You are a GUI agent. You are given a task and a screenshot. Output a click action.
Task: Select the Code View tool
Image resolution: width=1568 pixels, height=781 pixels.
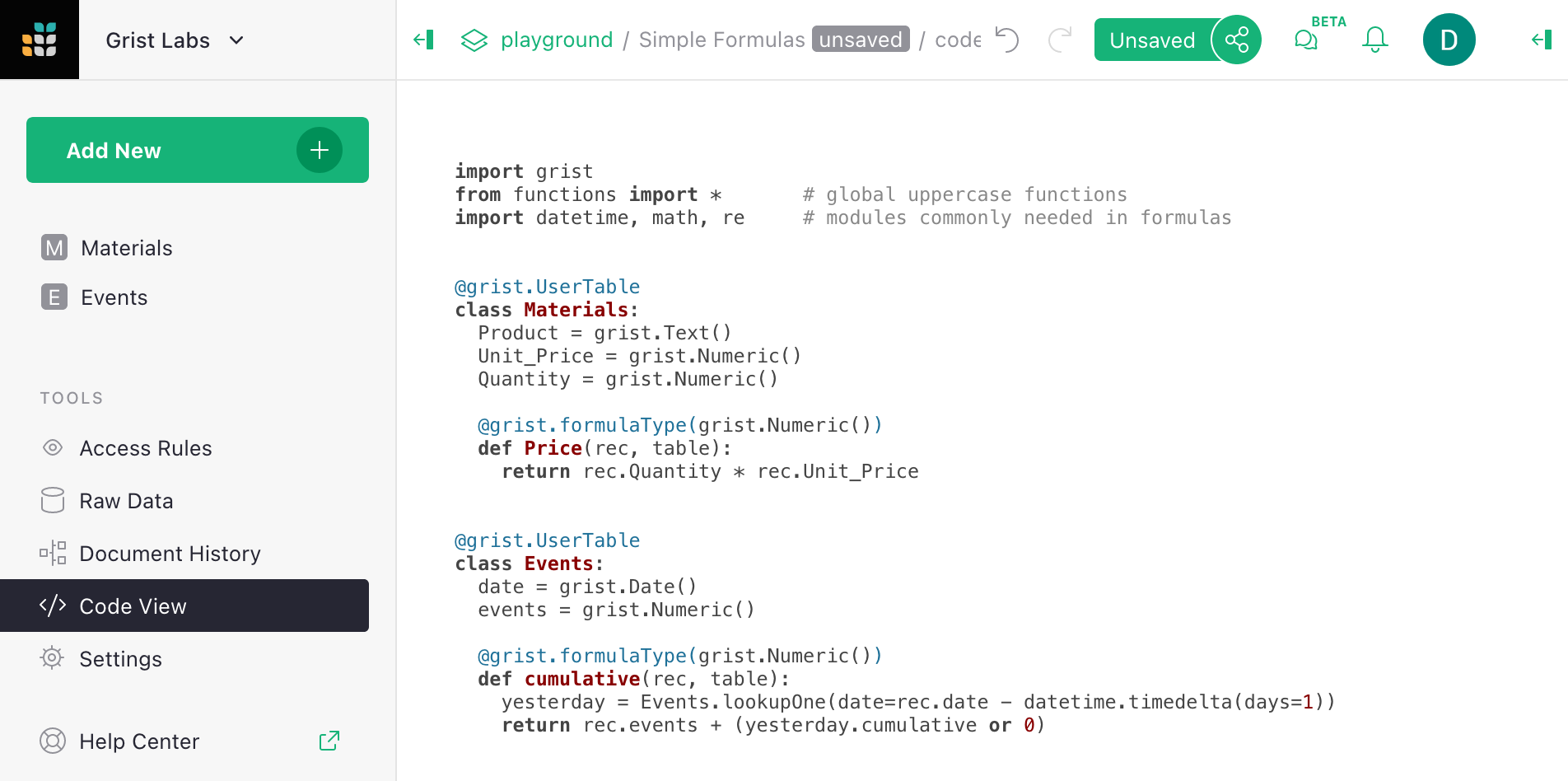(x=133, y=606)
